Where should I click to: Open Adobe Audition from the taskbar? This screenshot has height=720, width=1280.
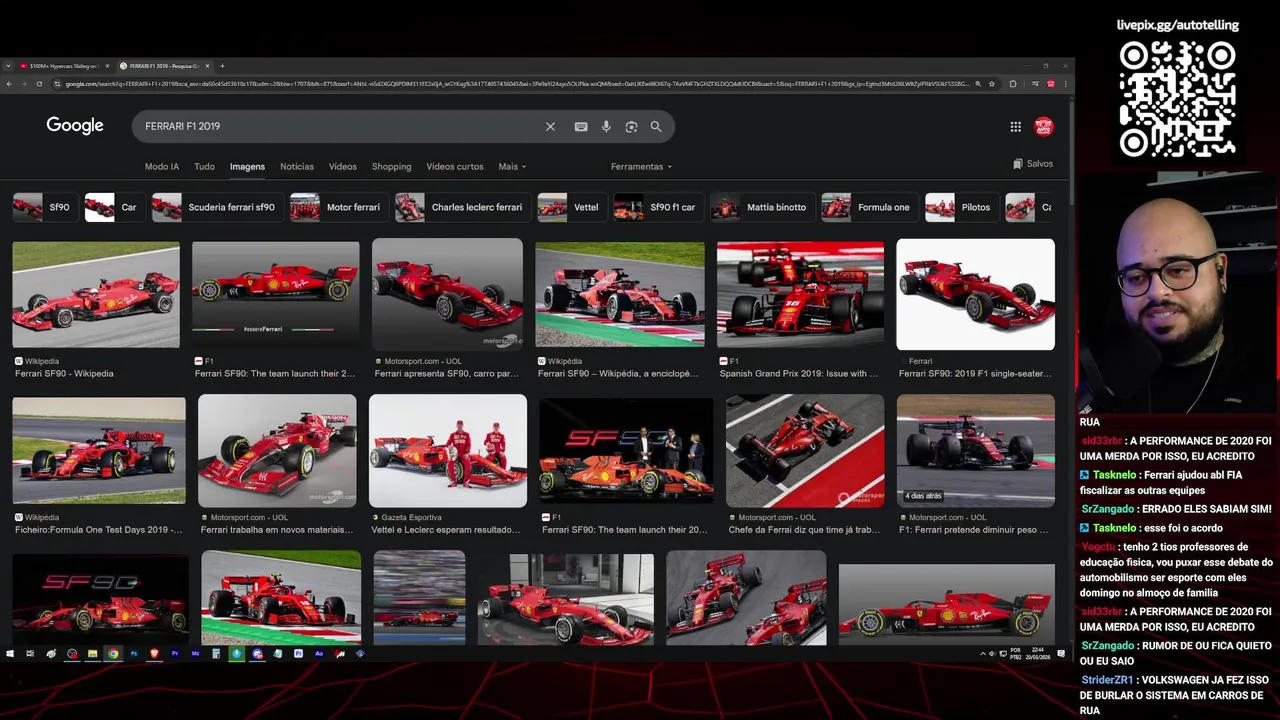[319, 653]
